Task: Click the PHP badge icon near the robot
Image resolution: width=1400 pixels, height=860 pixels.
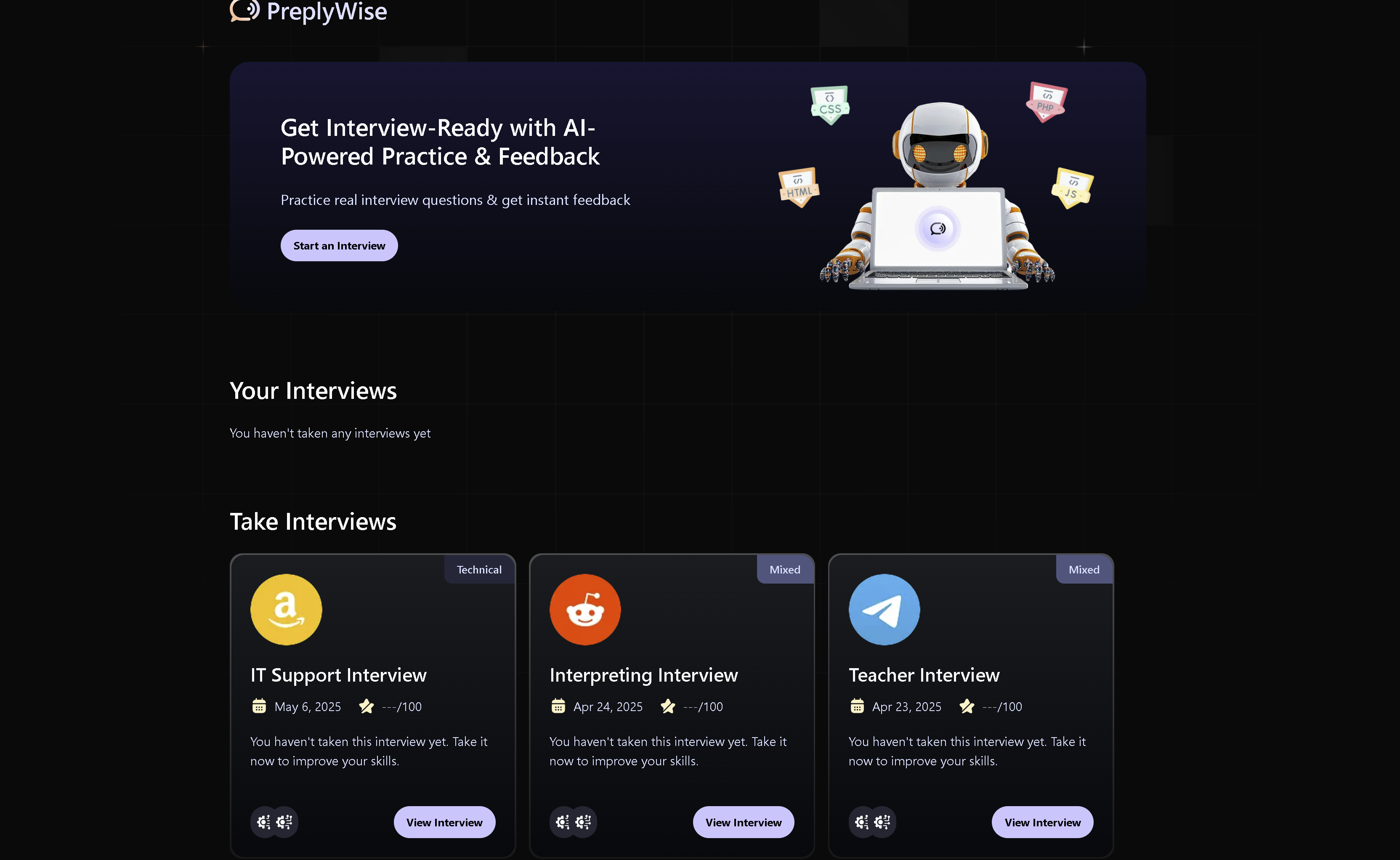Action: click(x=1046, y=102)
